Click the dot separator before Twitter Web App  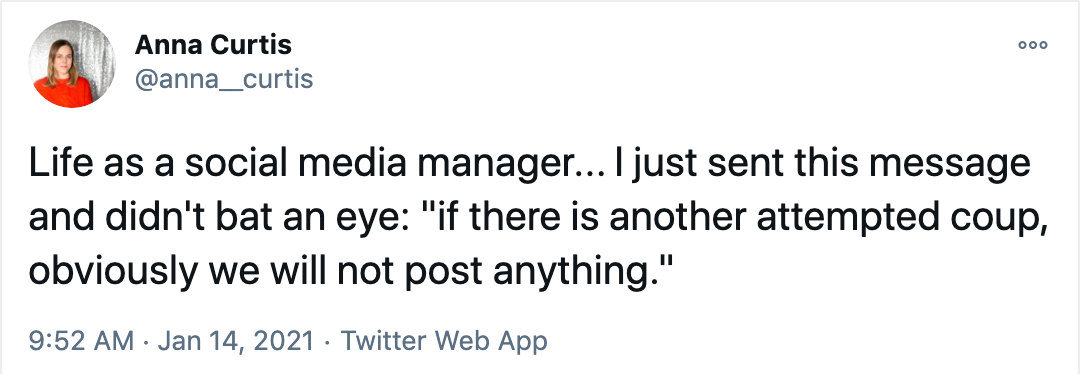(328, 341)
